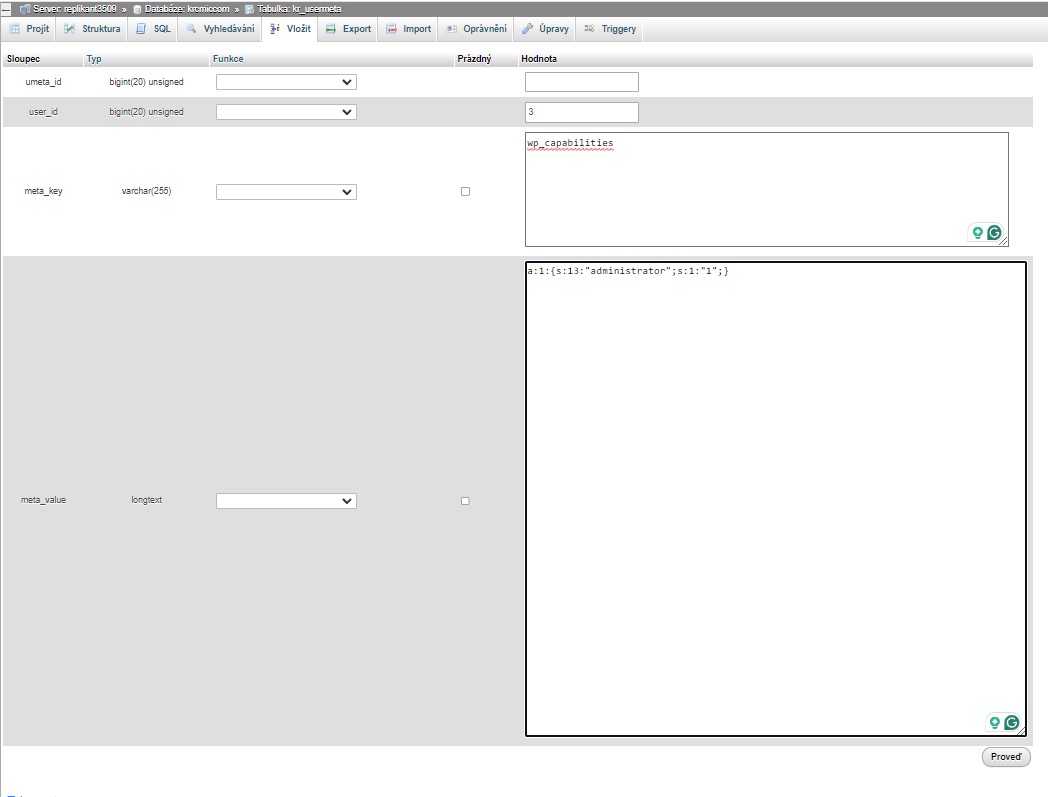The width and height of the screenshot is (1048, 797).
Task: Click the Vyhledávání magnifier icon
Action: (191, 29)
